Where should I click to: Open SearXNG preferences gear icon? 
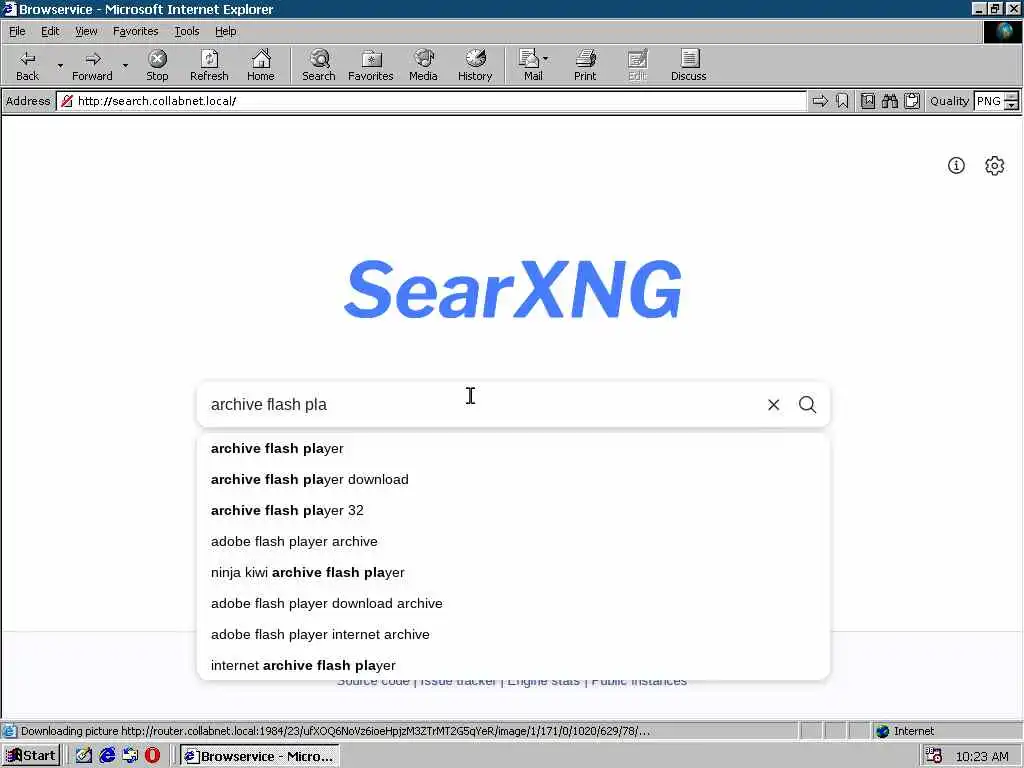994,165
